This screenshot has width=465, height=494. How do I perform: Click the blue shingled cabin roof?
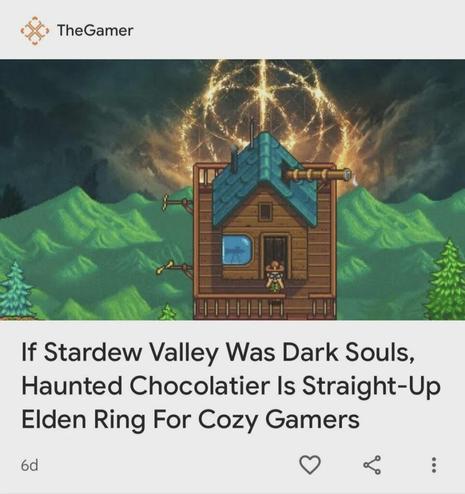pyautogui.click(x=265, y=180)
